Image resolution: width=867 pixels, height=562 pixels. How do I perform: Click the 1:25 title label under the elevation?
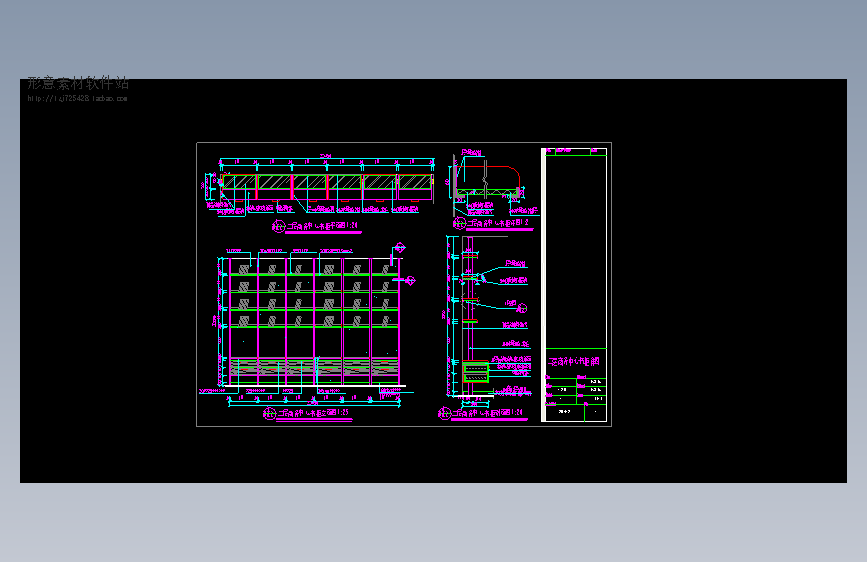point(306,413)
